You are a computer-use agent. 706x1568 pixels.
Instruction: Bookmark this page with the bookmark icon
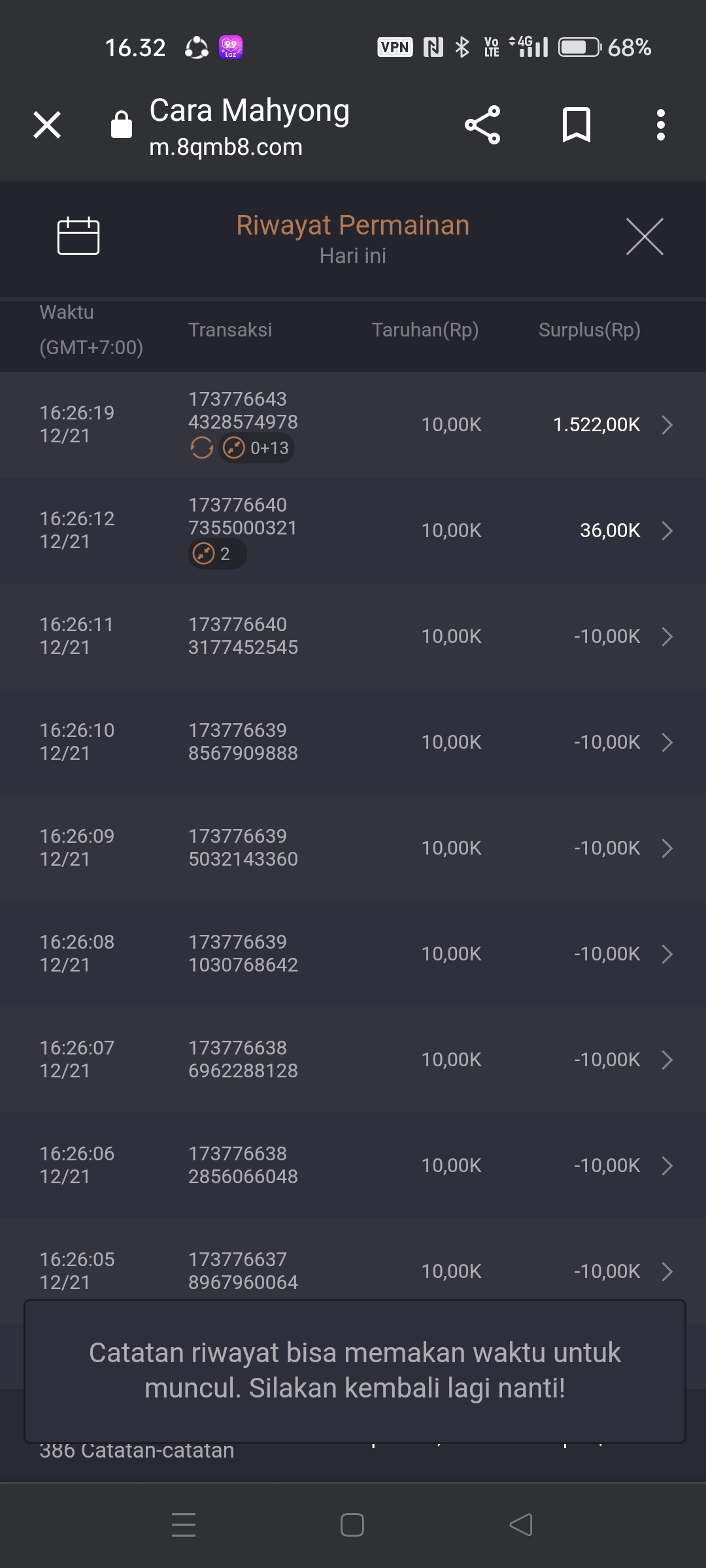pyautogui.click(x=577, y=125)
